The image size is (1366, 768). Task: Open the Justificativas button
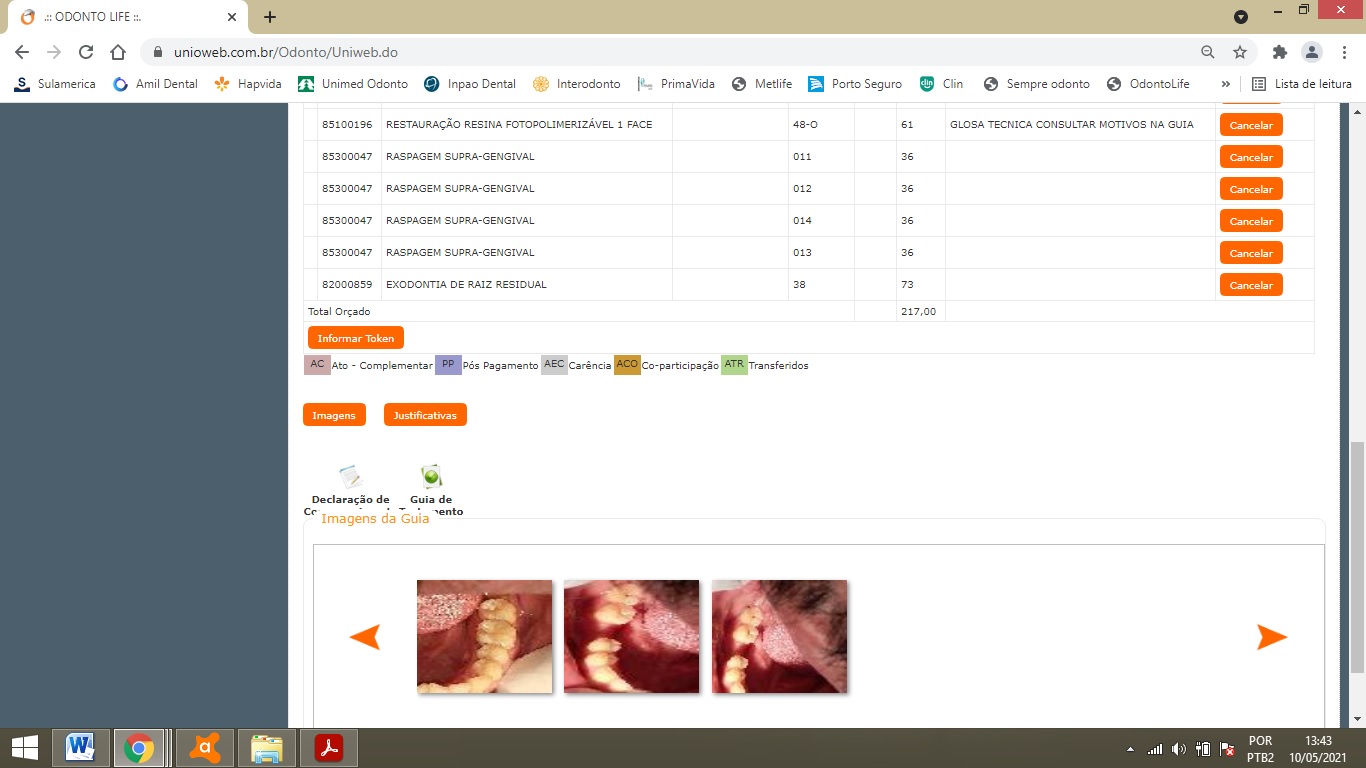[x=425, y=415]
